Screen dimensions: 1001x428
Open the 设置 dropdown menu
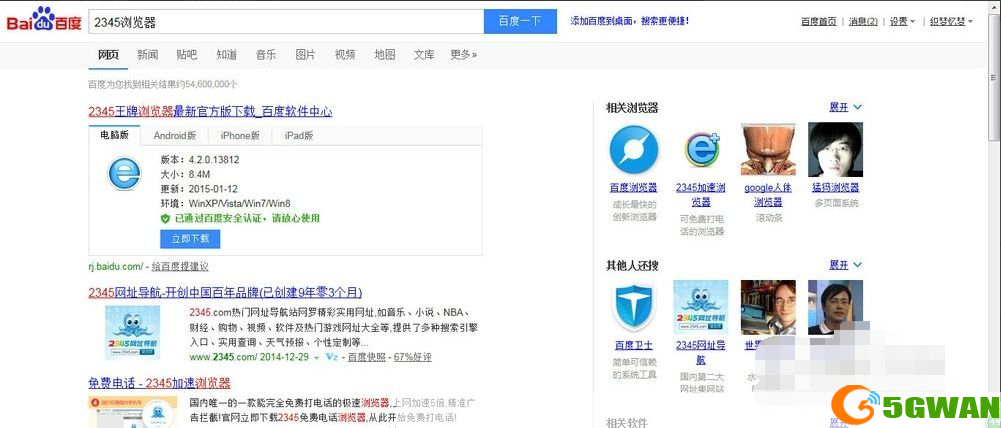(902, 21)
